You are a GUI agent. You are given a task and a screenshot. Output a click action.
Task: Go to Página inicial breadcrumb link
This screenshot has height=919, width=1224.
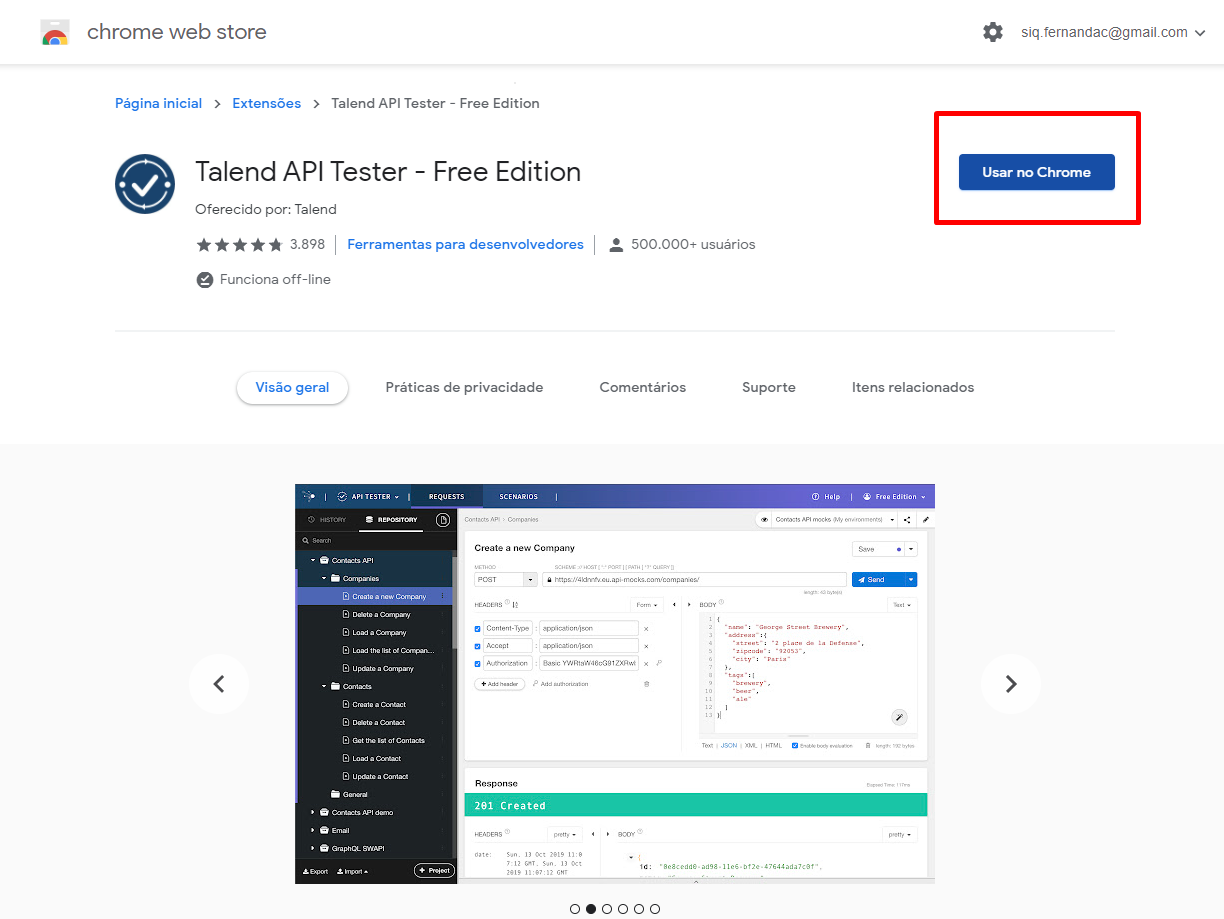click(158, 103)
